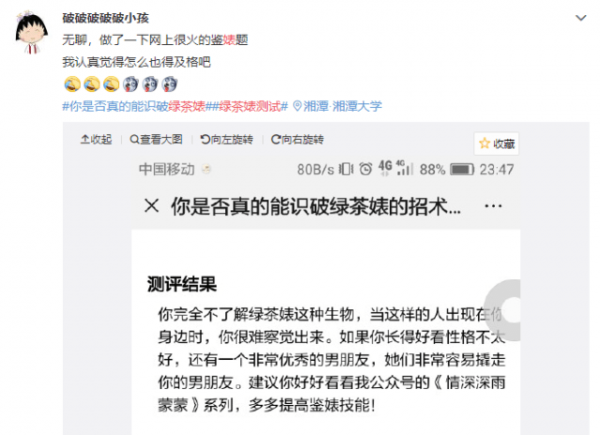Click the 测评结果 heading
The image size is (600, 435).
click(182, 284)
